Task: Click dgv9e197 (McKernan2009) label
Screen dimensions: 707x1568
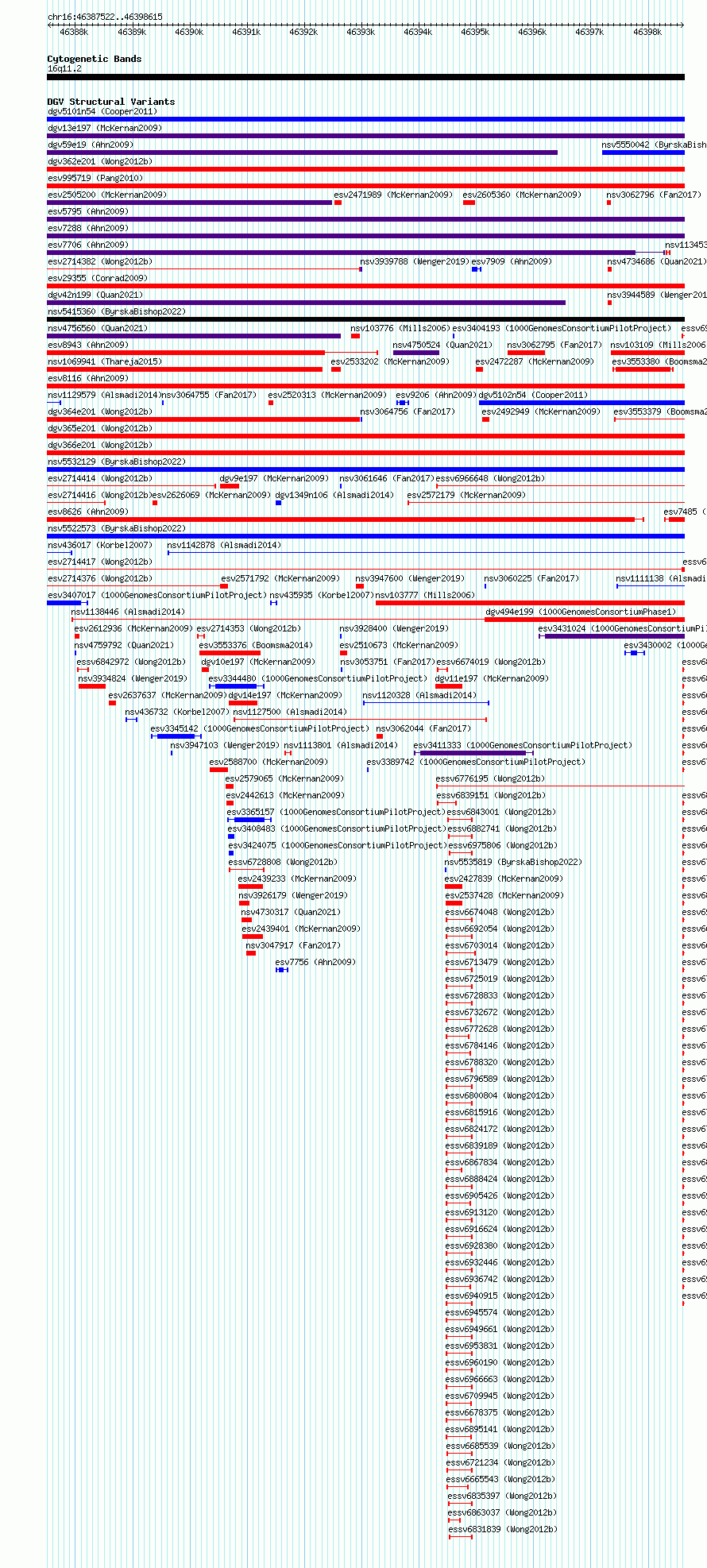Action: (274, 478)
